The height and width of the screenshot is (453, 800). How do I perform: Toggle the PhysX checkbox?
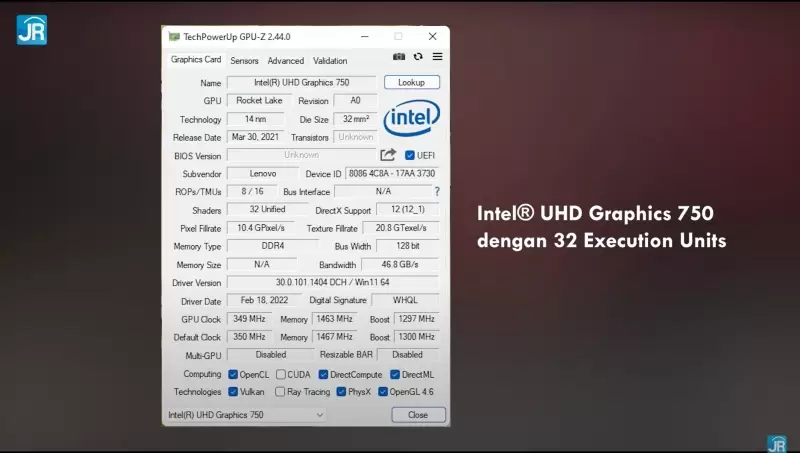point(341,392)
